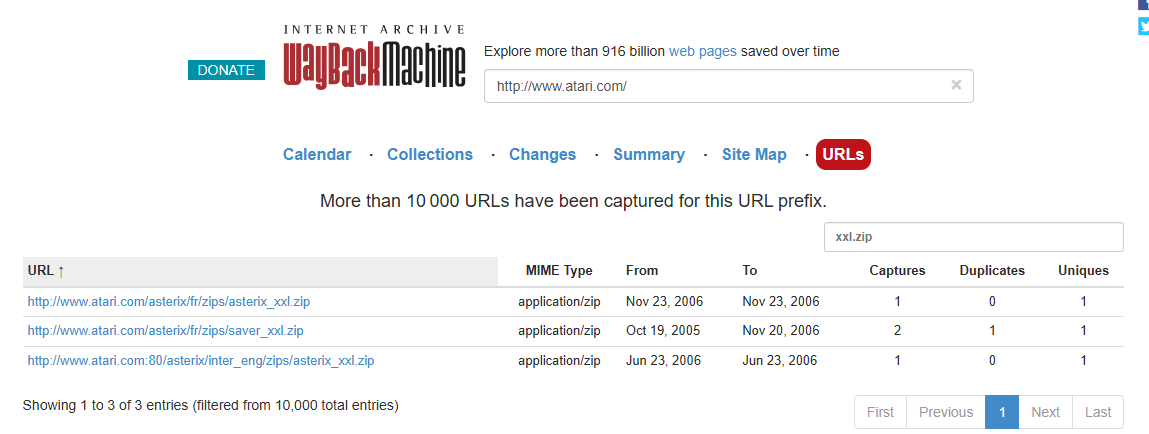
Task: Open the Twitter share icon
Action: (1143, 26)
